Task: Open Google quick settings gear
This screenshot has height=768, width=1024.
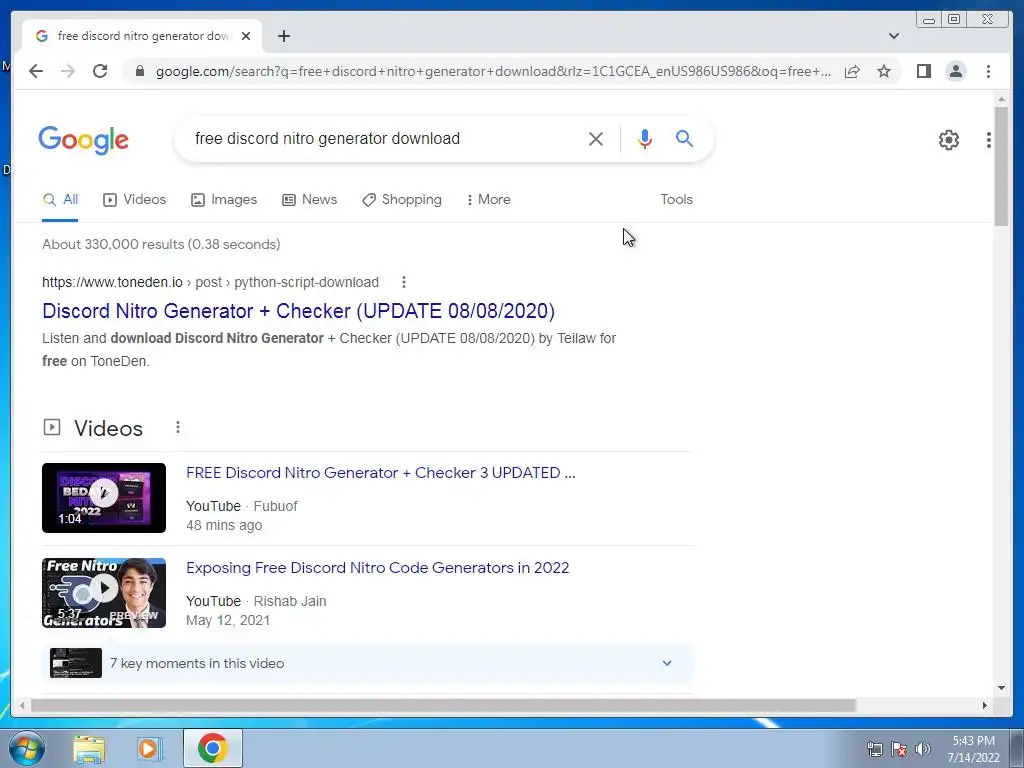Action: point(949,140)
